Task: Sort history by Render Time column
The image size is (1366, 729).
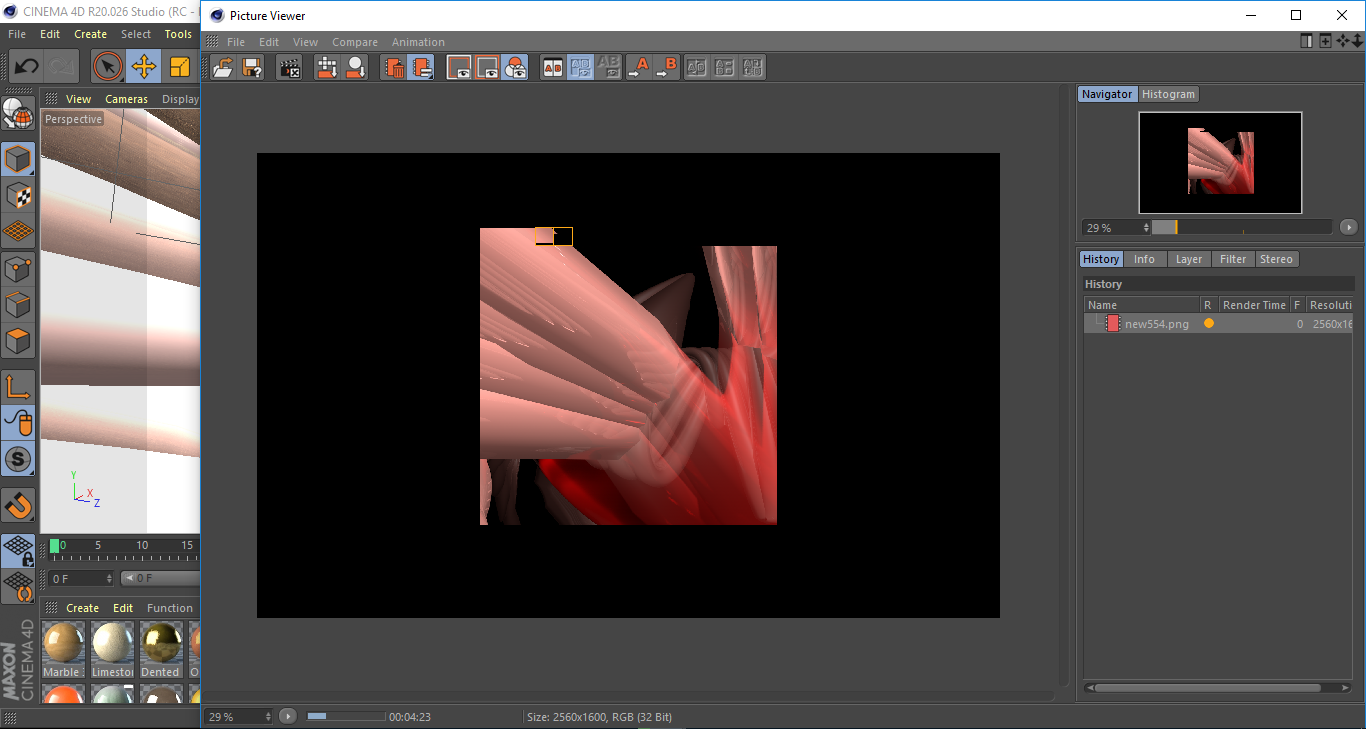Action: click(1254, 305)
